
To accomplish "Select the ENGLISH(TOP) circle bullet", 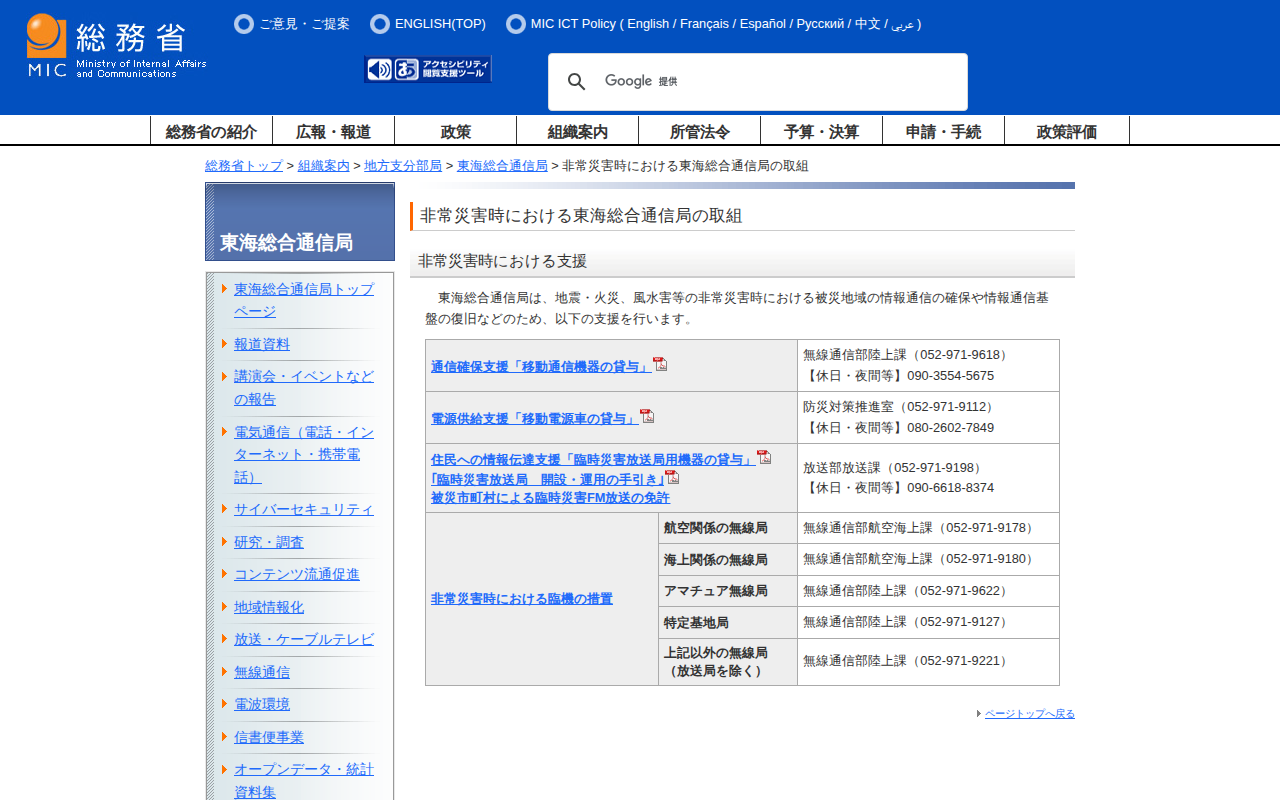I will click(x=380, y=24).
